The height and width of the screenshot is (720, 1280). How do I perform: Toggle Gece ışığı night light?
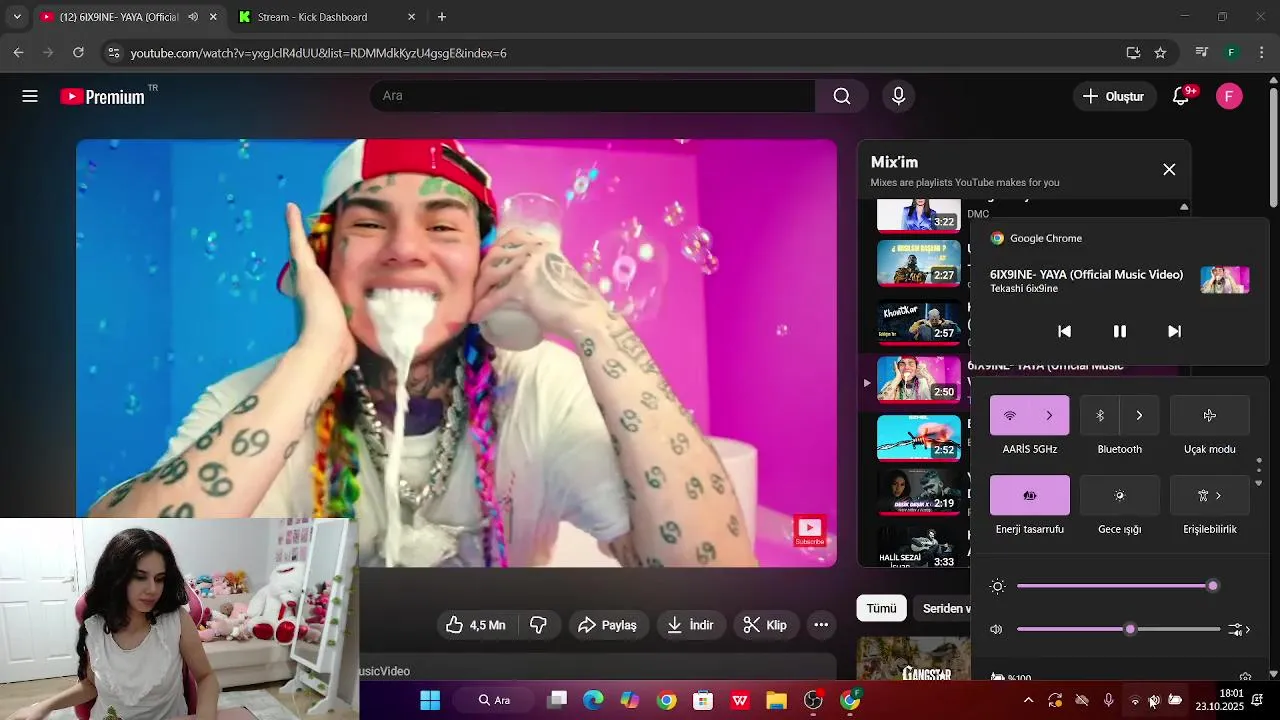(x=1120, y=495)
